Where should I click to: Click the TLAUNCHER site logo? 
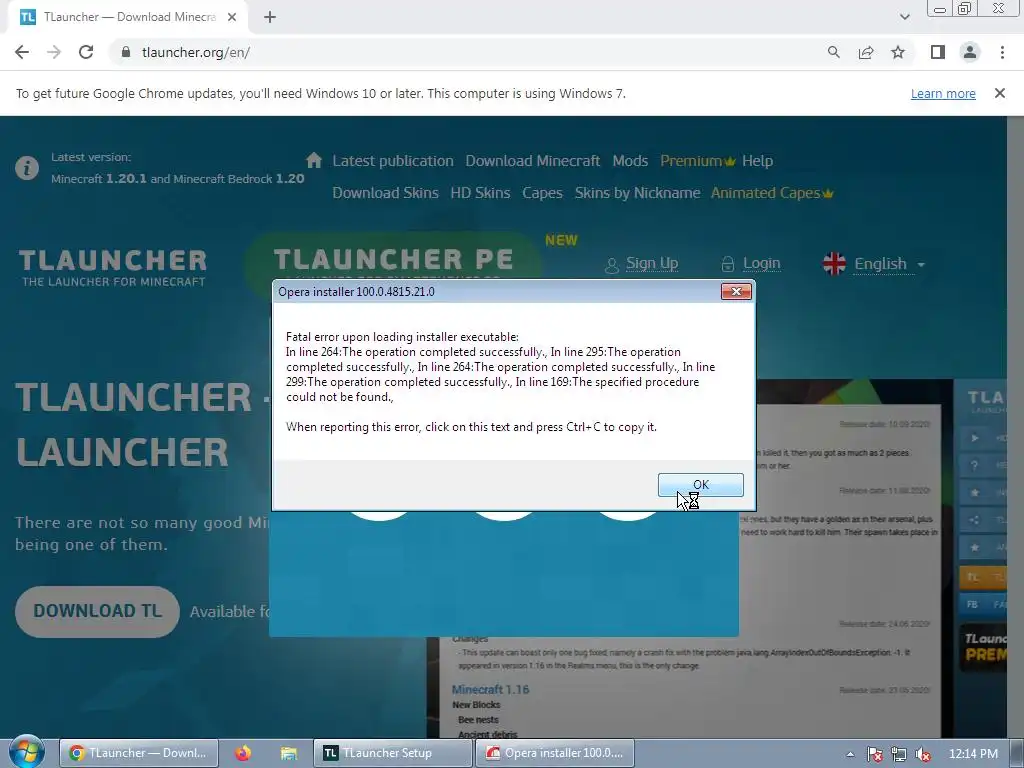(x=113, y=267)
